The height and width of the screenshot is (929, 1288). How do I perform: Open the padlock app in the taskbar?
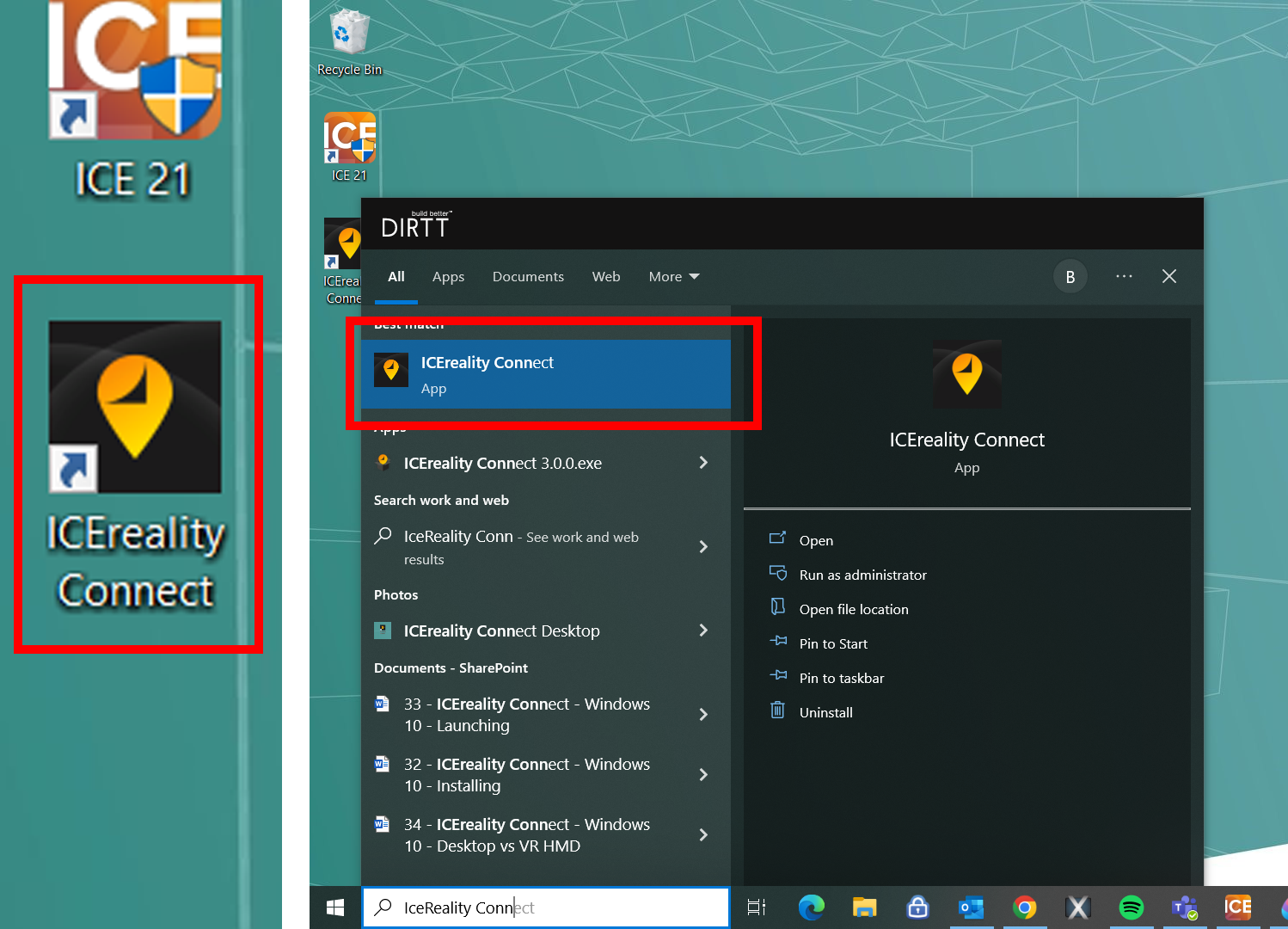coord(917,907)
